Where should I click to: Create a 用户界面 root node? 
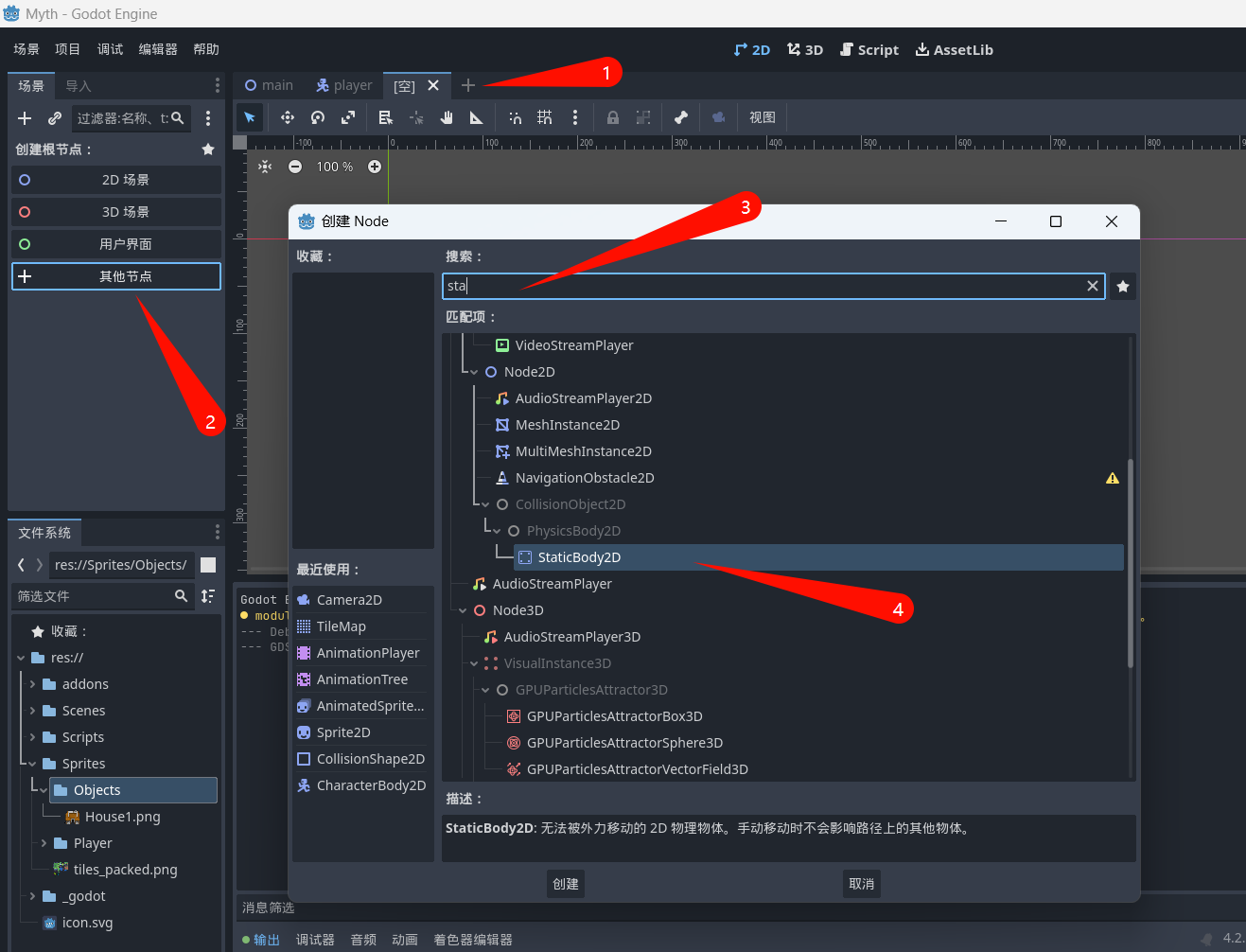pos(116,244)
